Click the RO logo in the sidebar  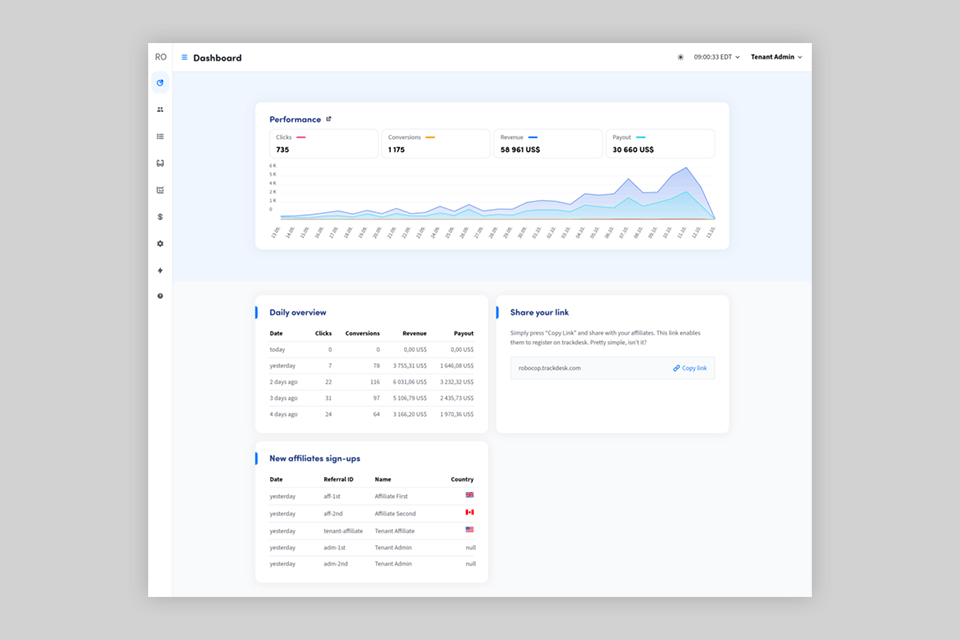coord(160,57)
